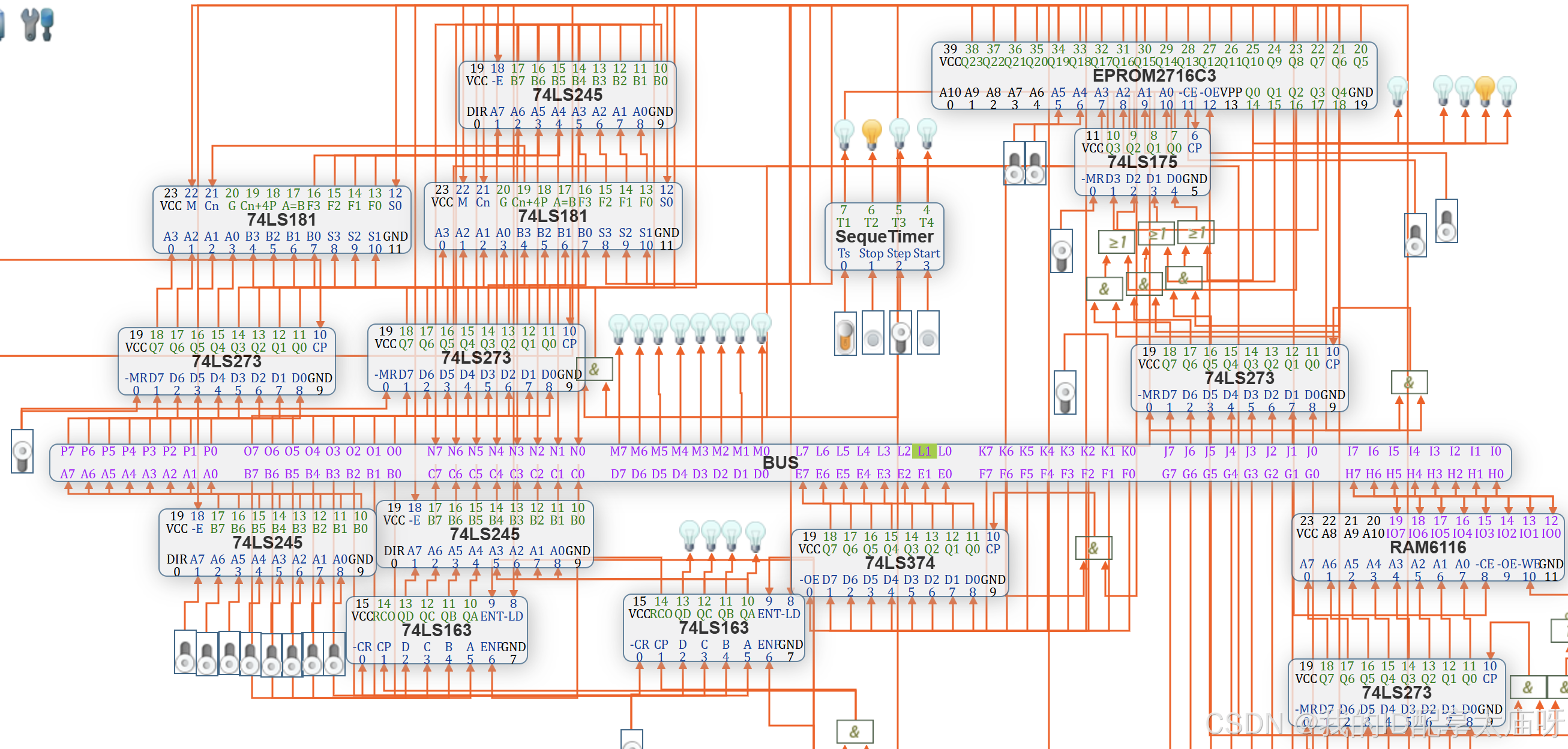Click the left 74LS181 ALU chip

281,220
